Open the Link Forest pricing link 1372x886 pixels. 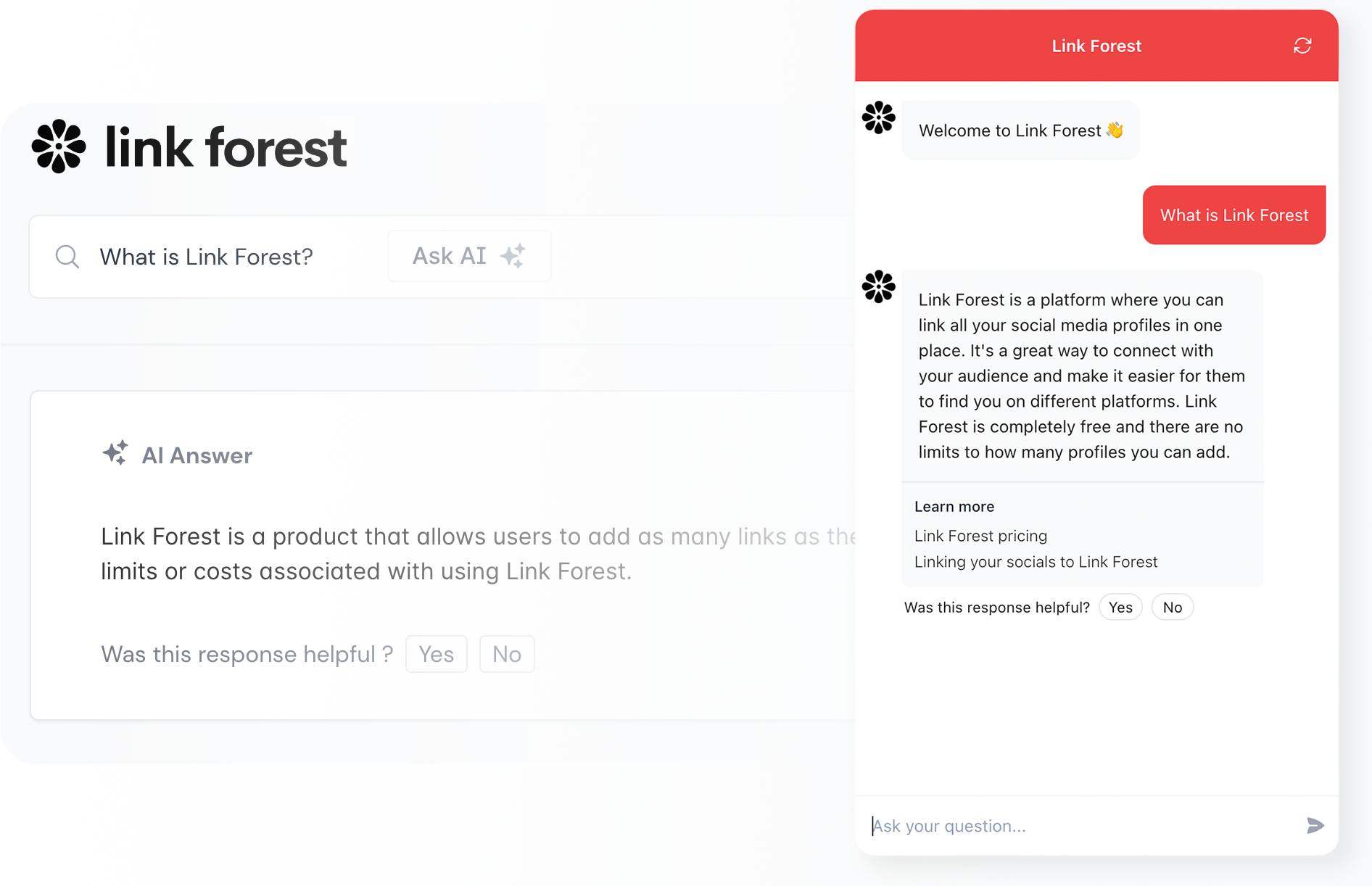[x=980, y=536]
